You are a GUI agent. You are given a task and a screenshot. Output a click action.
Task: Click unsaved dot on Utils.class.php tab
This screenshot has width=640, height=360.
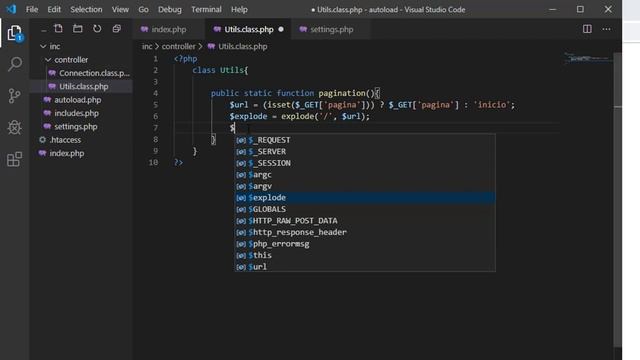click(x=281, y=29)
